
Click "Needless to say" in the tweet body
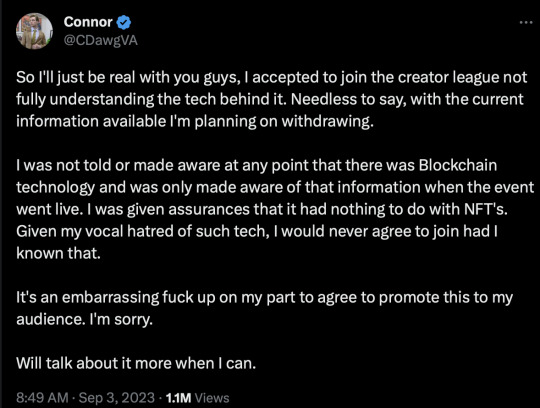point(349,100)
